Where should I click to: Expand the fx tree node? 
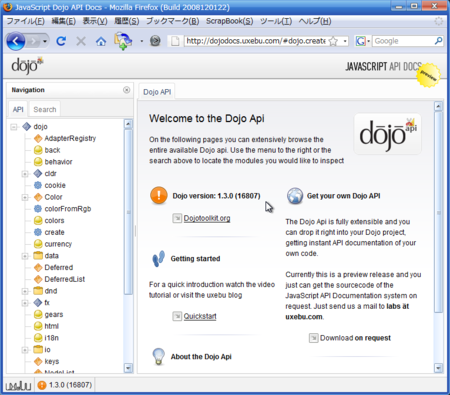[x=25, y=303]
